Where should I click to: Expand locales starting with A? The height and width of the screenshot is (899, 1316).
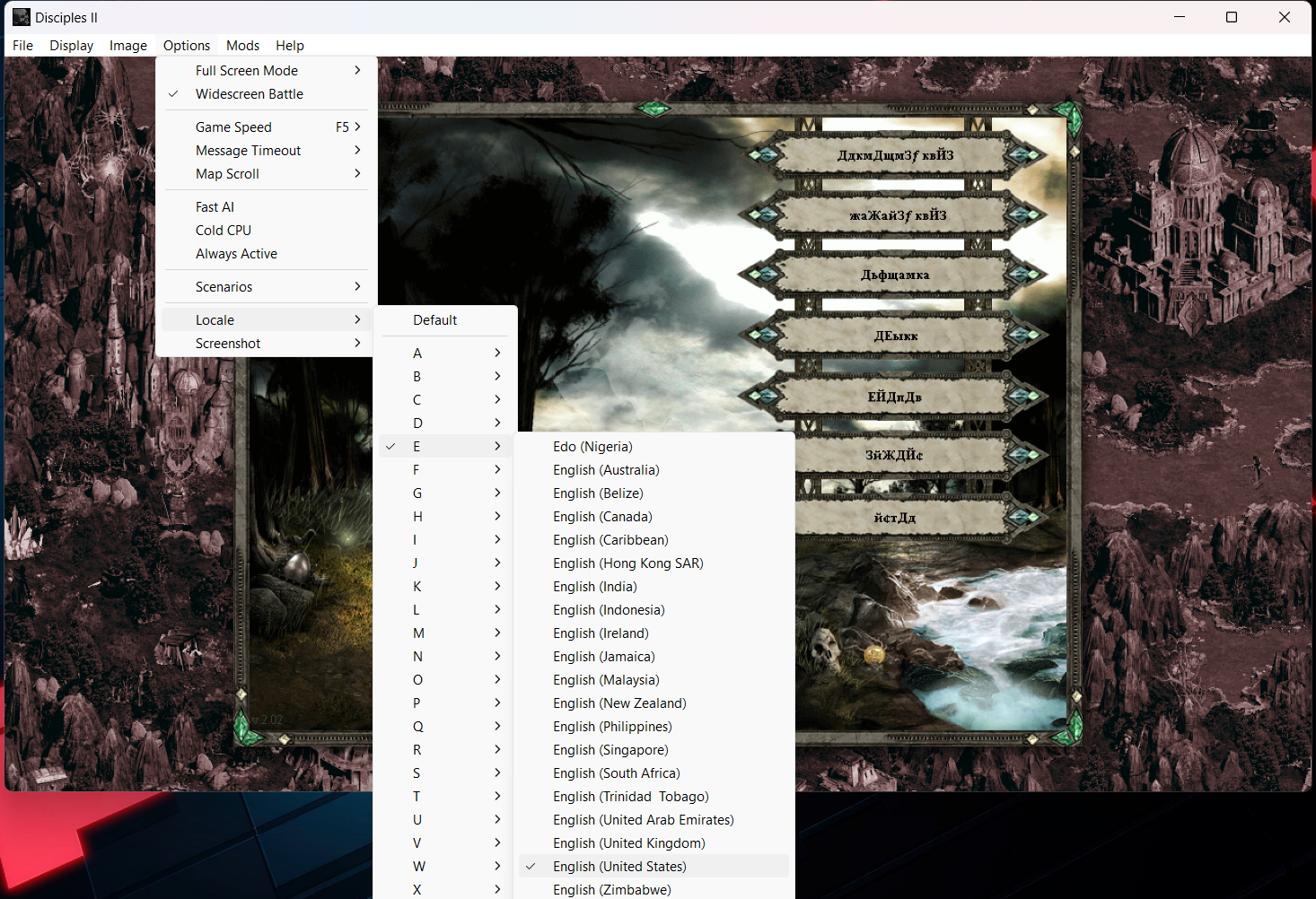point(445,353)
